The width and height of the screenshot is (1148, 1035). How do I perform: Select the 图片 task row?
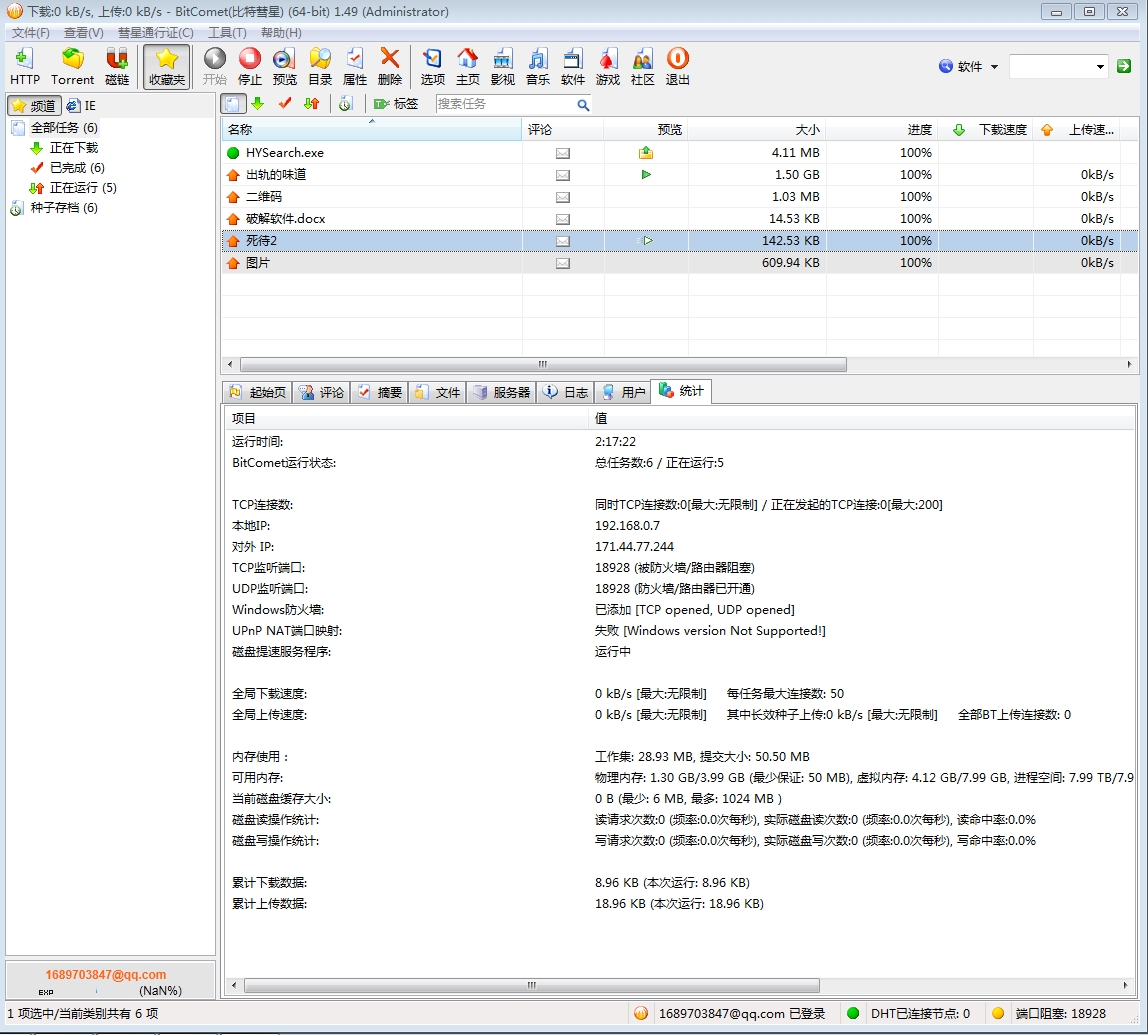coord(679,262)
